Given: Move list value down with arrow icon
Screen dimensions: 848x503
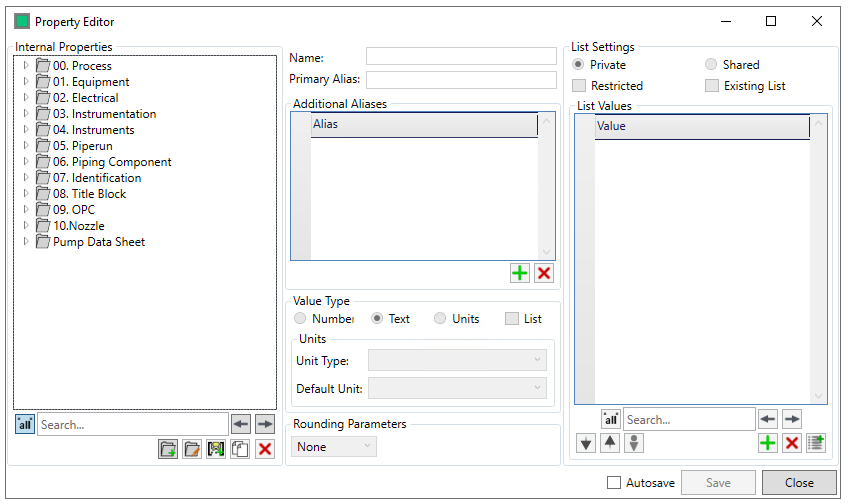Looking at the screenshot, I should tap(586, 443).
